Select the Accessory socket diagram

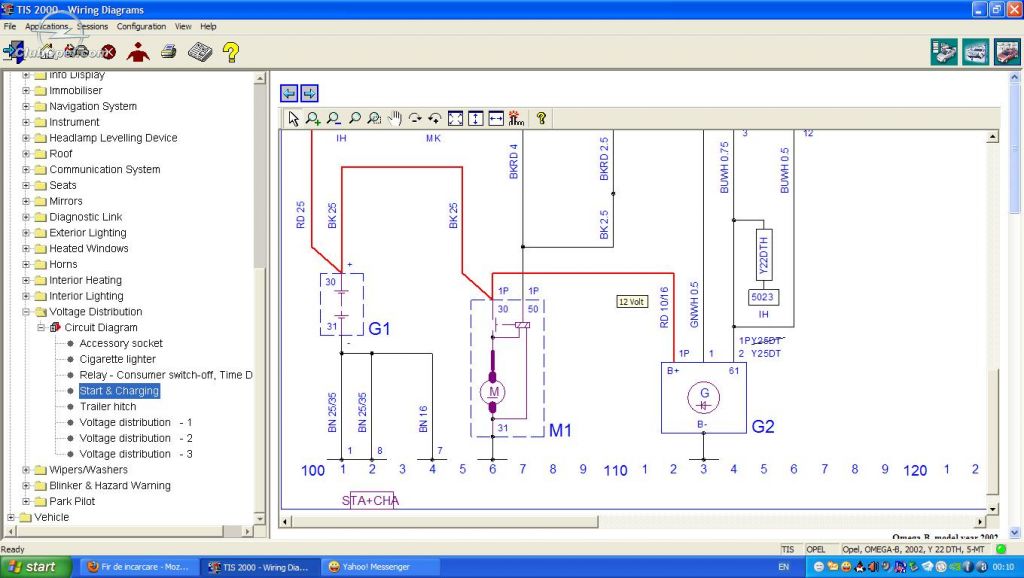tap(121, 344)
